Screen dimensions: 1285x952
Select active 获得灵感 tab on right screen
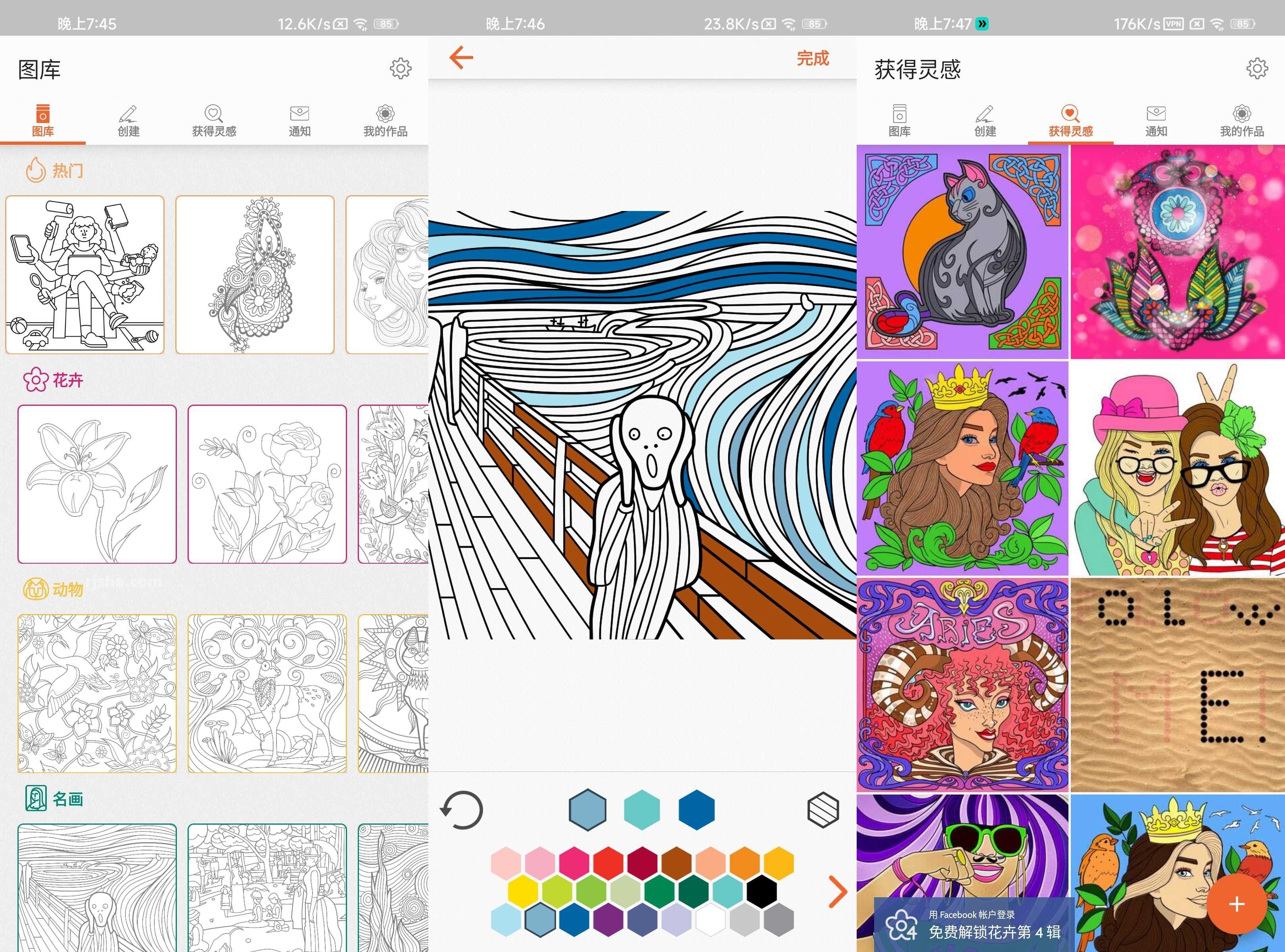click(1071, 121)
